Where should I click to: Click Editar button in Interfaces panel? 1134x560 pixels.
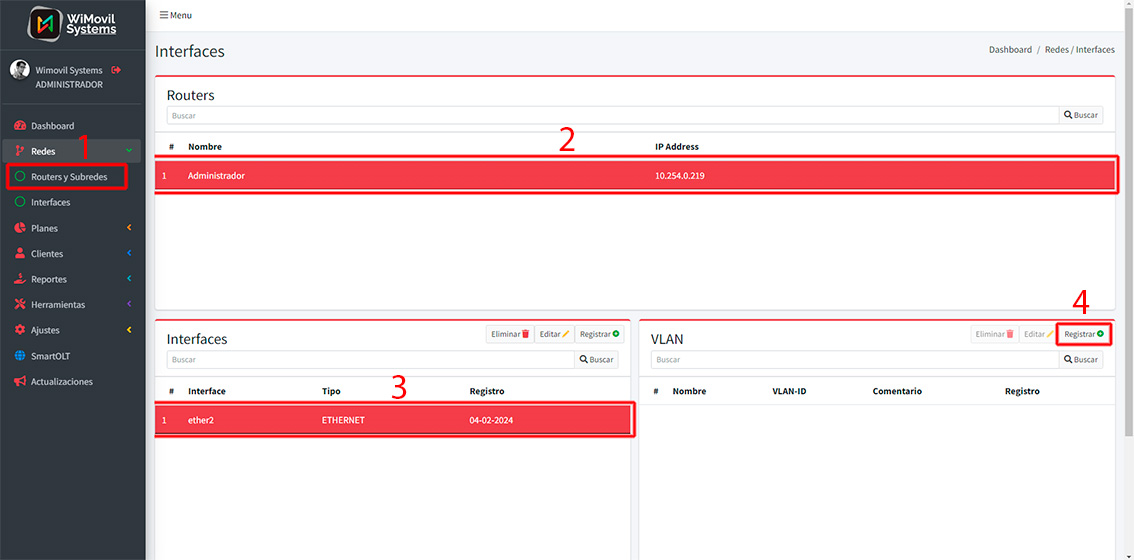[x=555, y=334]
